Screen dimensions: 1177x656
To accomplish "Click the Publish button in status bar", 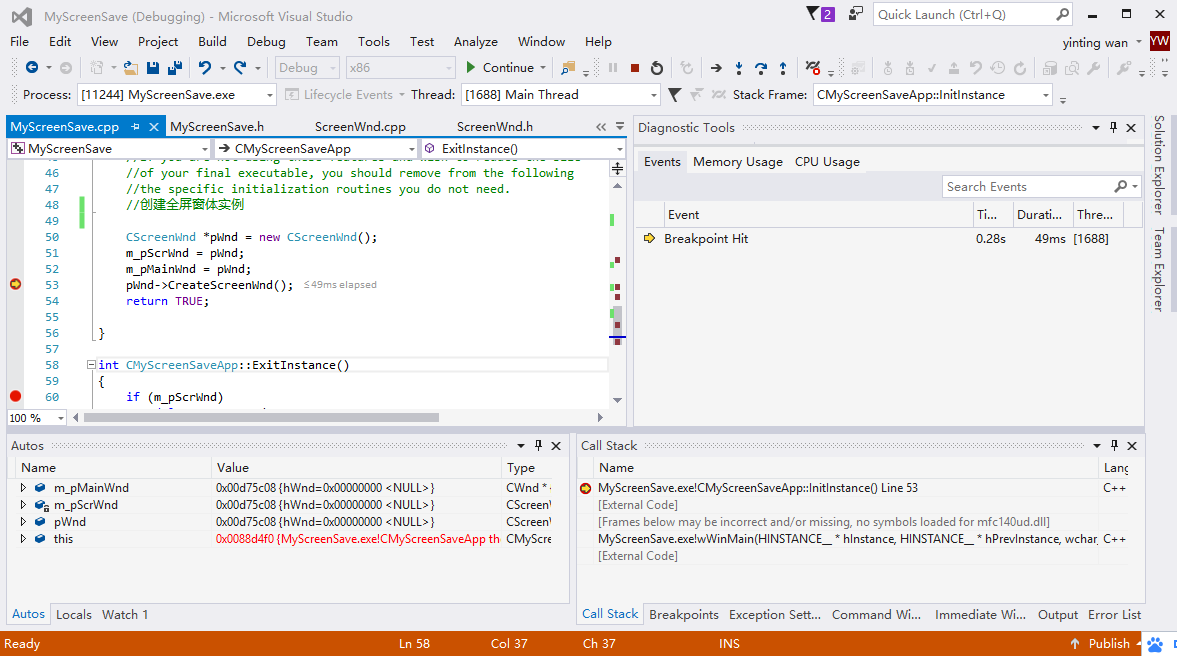I will tap(1109, 644).
